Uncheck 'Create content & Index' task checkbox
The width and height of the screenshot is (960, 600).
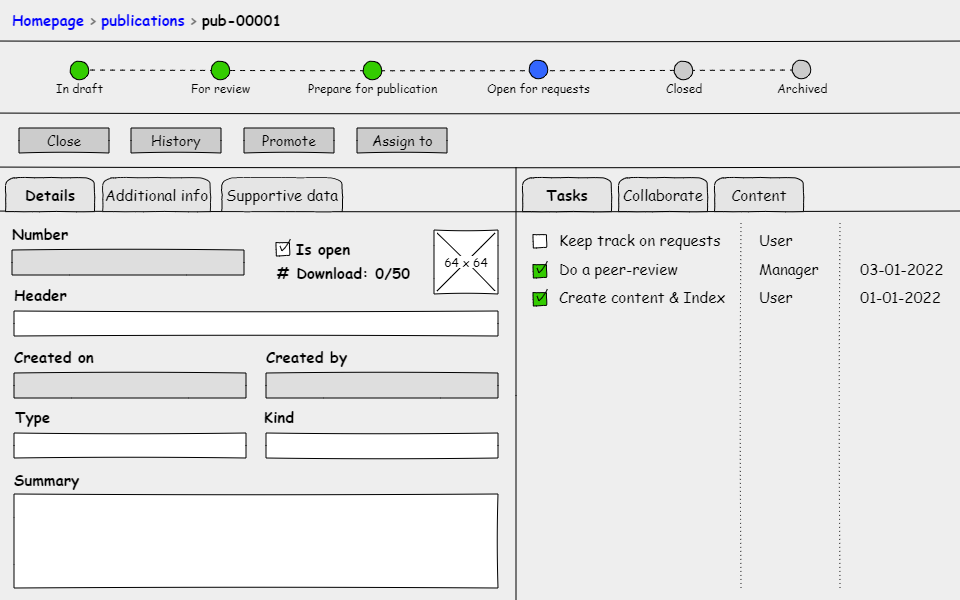click(540, 298)
